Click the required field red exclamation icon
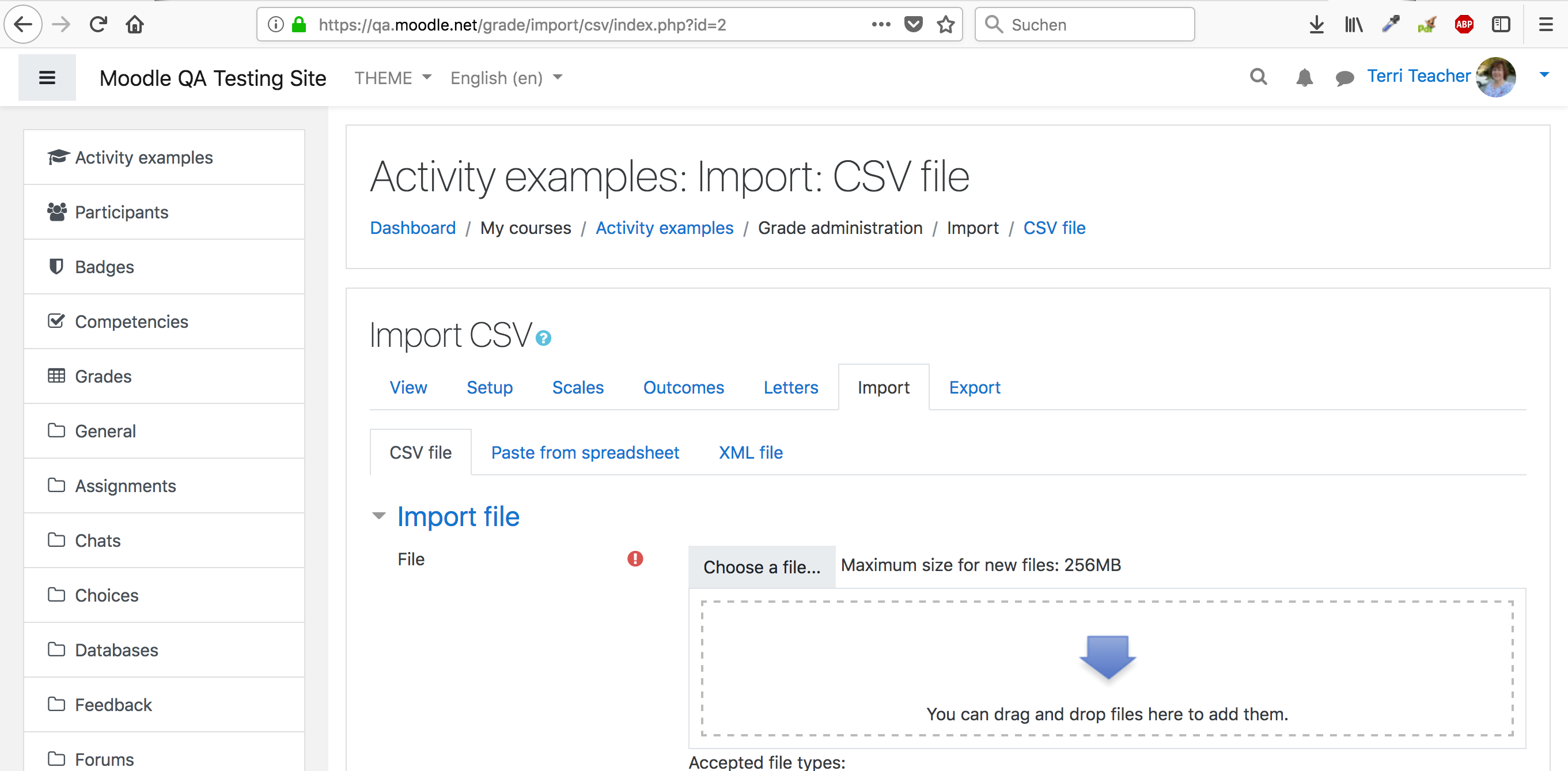The image size is (1568, 771). point(635,558)
